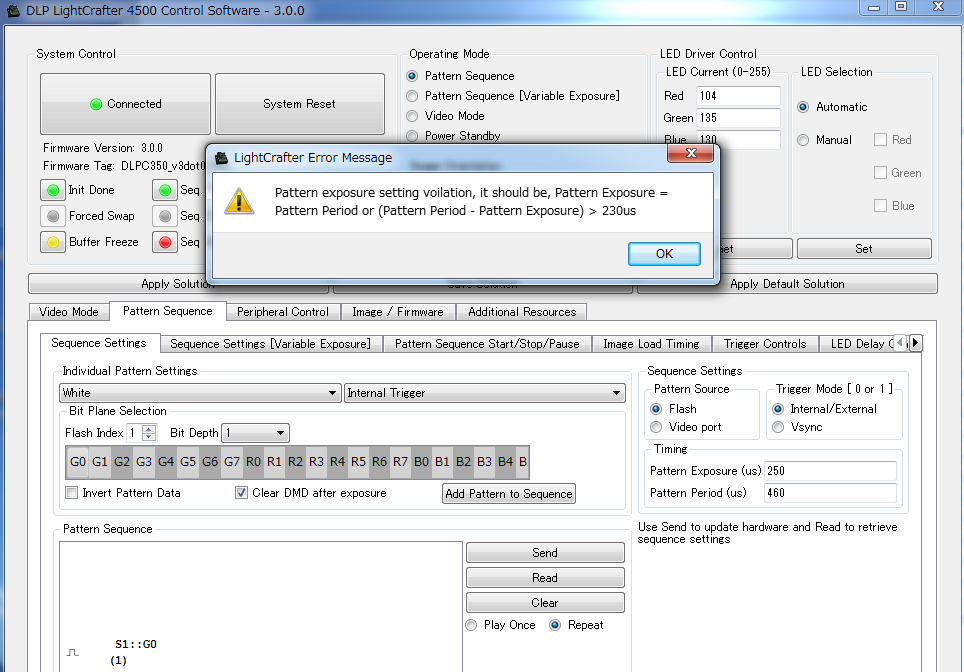
Task: Choose Automatic LED selection
Action: tap(803, 107)
